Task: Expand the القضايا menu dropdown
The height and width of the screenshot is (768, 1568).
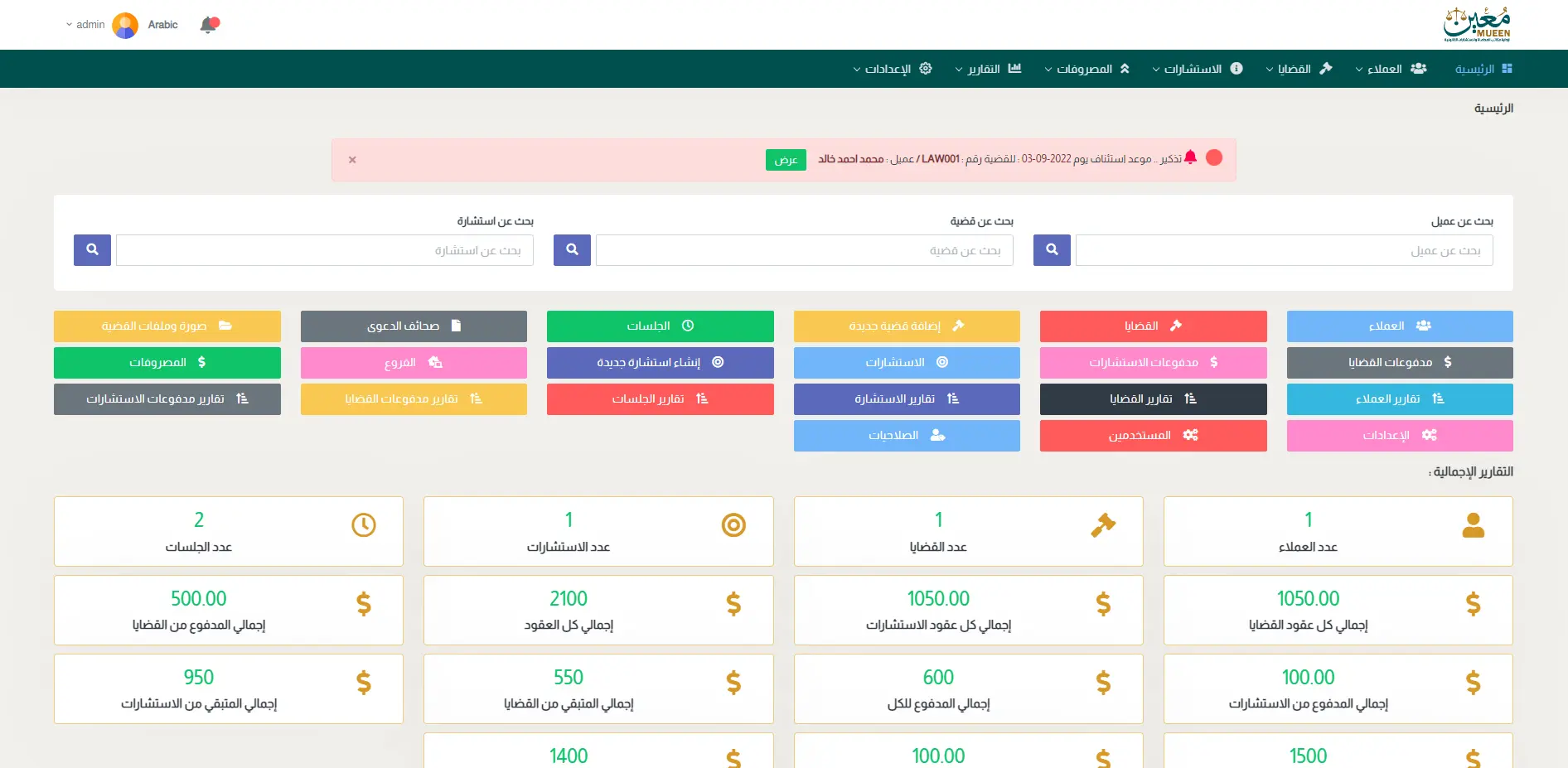Action: click(1298, 69)
